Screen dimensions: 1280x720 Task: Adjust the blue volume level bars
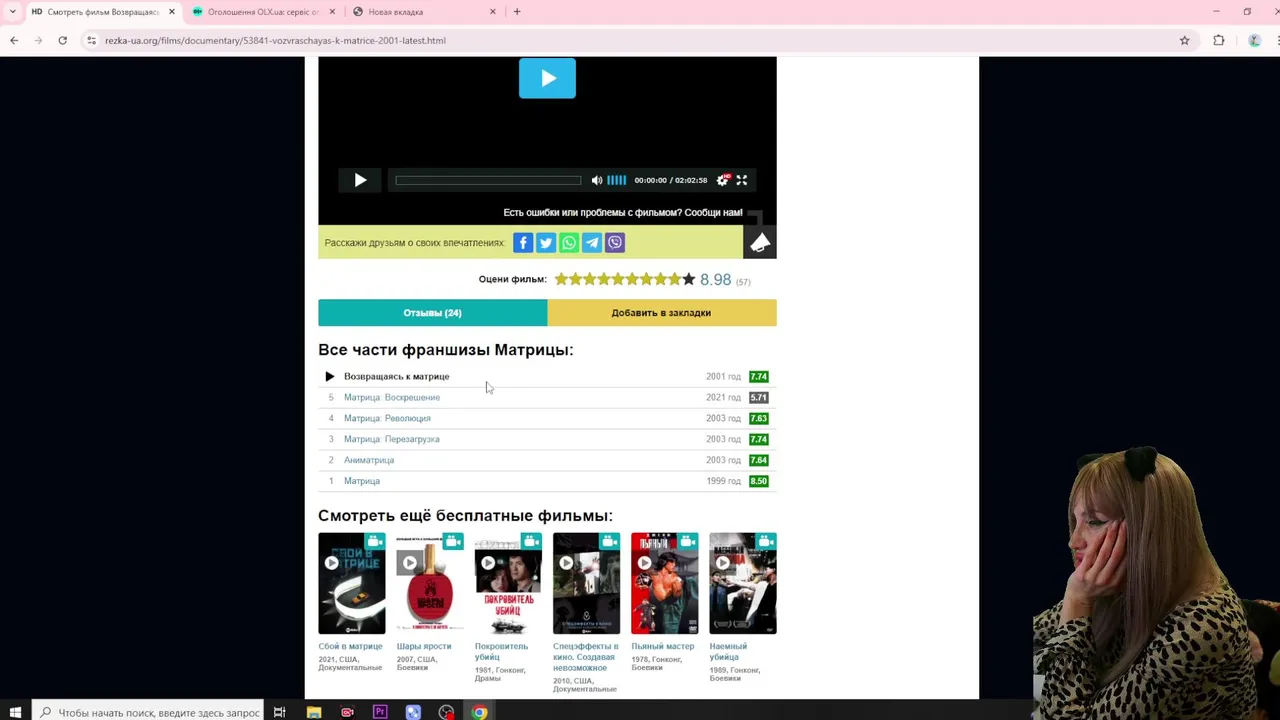pos(617,180)
